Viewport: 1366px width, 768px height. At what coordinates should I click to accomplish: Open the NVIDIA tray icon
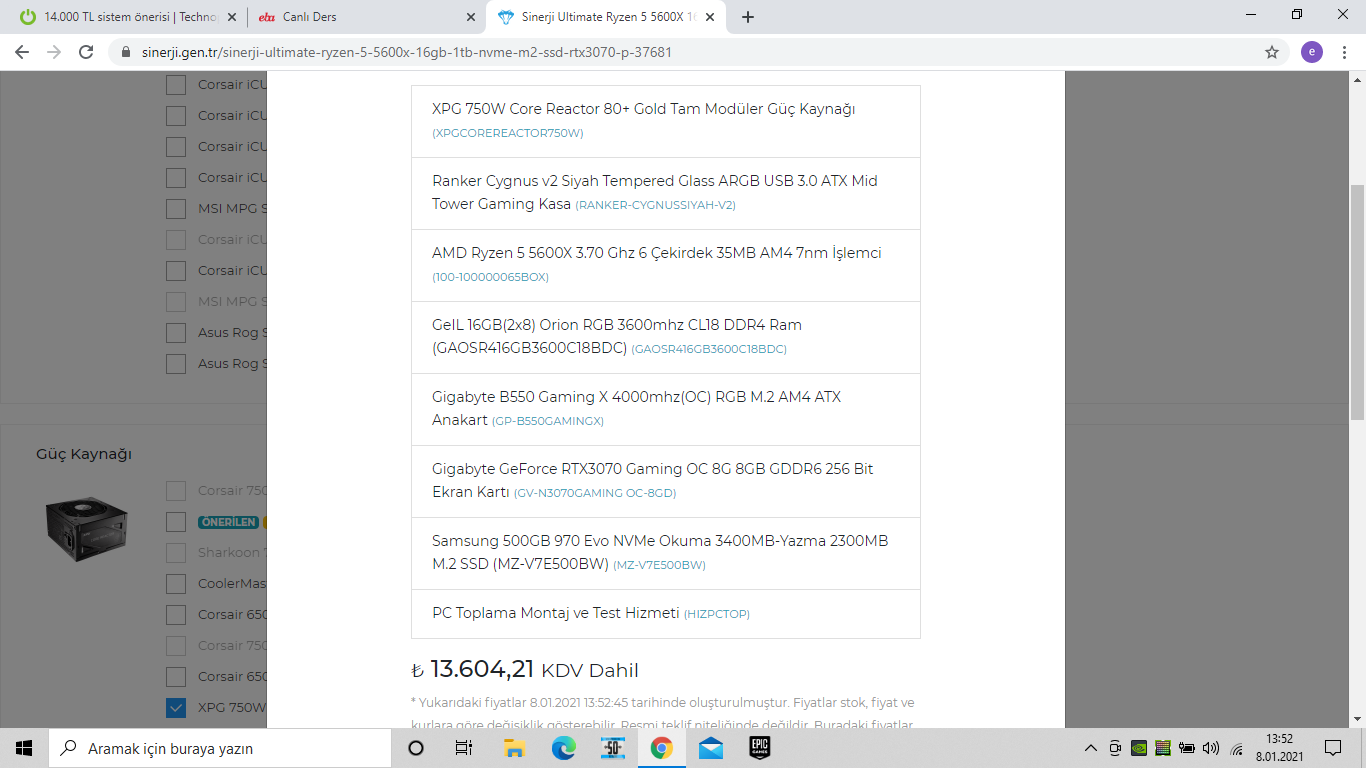pos(1139,748)
